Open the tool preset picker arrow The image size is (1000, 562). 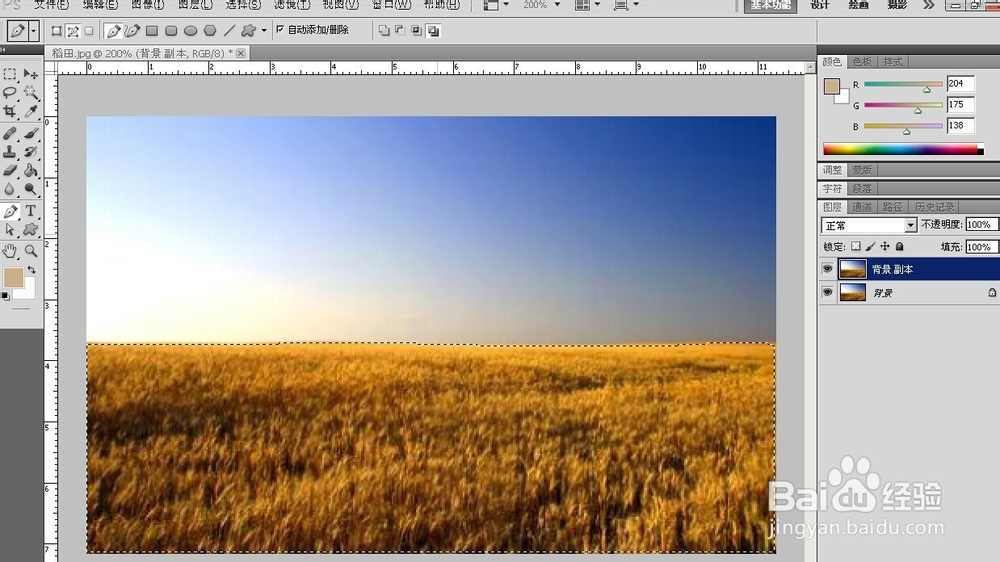(x=34, y=31)
